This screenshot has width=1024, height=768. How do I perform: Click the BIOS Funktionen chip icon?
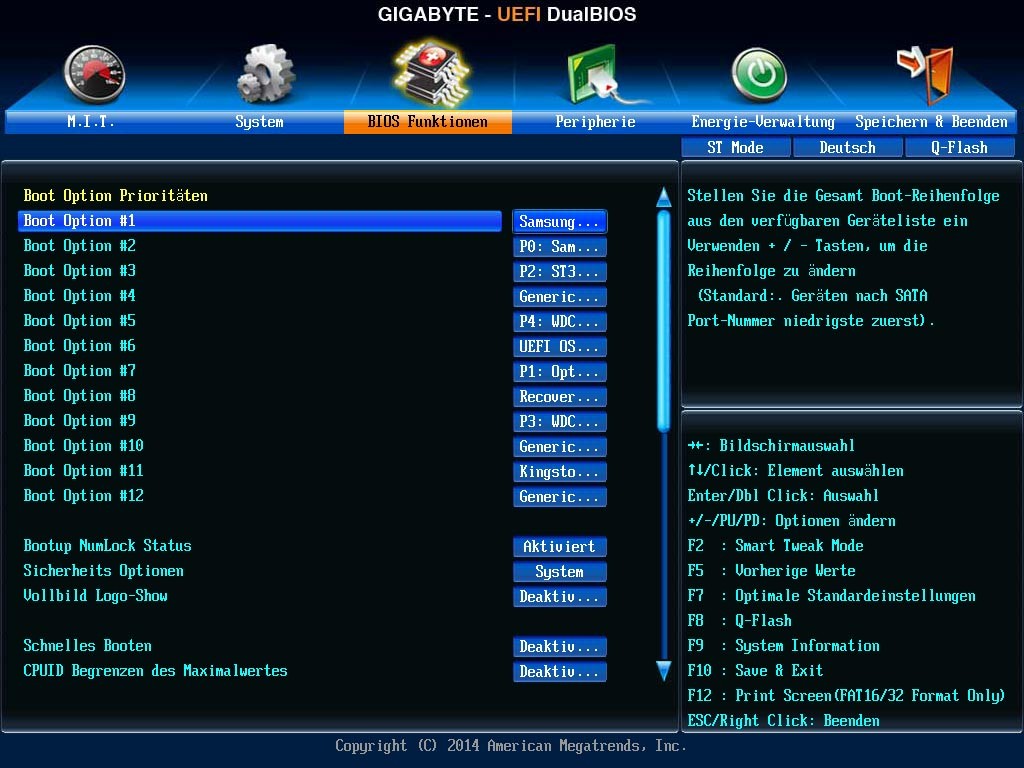point(431,72)
